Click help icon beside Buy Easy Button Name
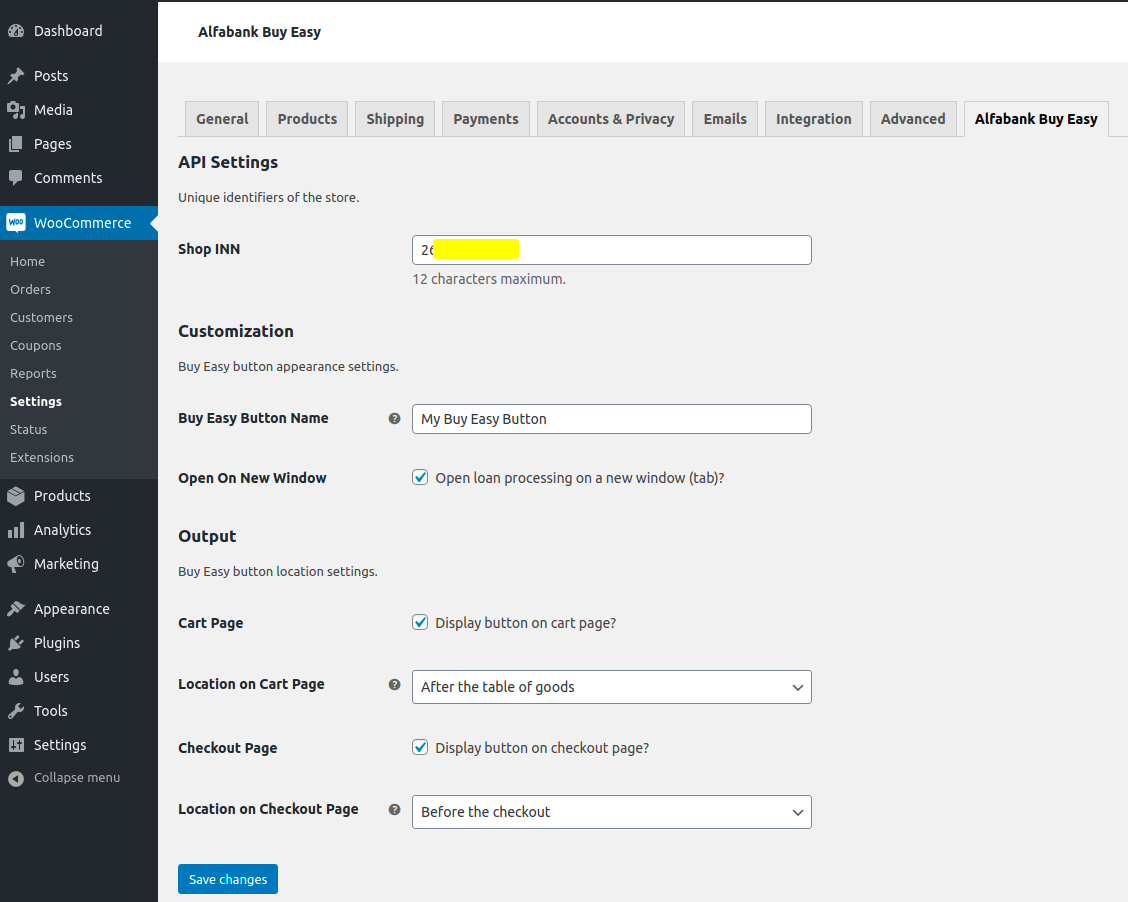The height and width of the screenshot is (902, 1128). tap(394, 419)
